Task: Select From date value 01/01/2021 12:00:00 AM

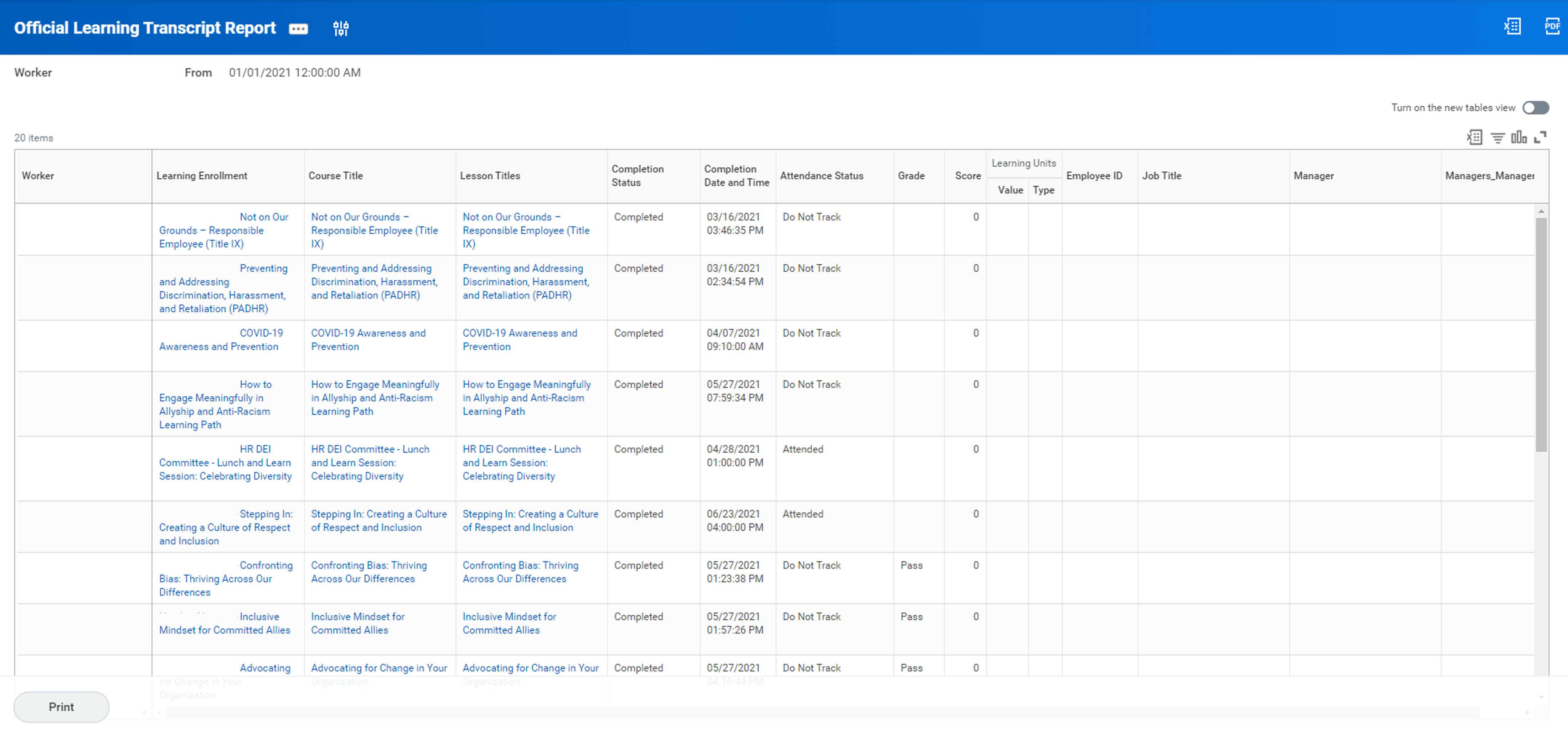Action: pyautogui.click(x=295, y=72)
